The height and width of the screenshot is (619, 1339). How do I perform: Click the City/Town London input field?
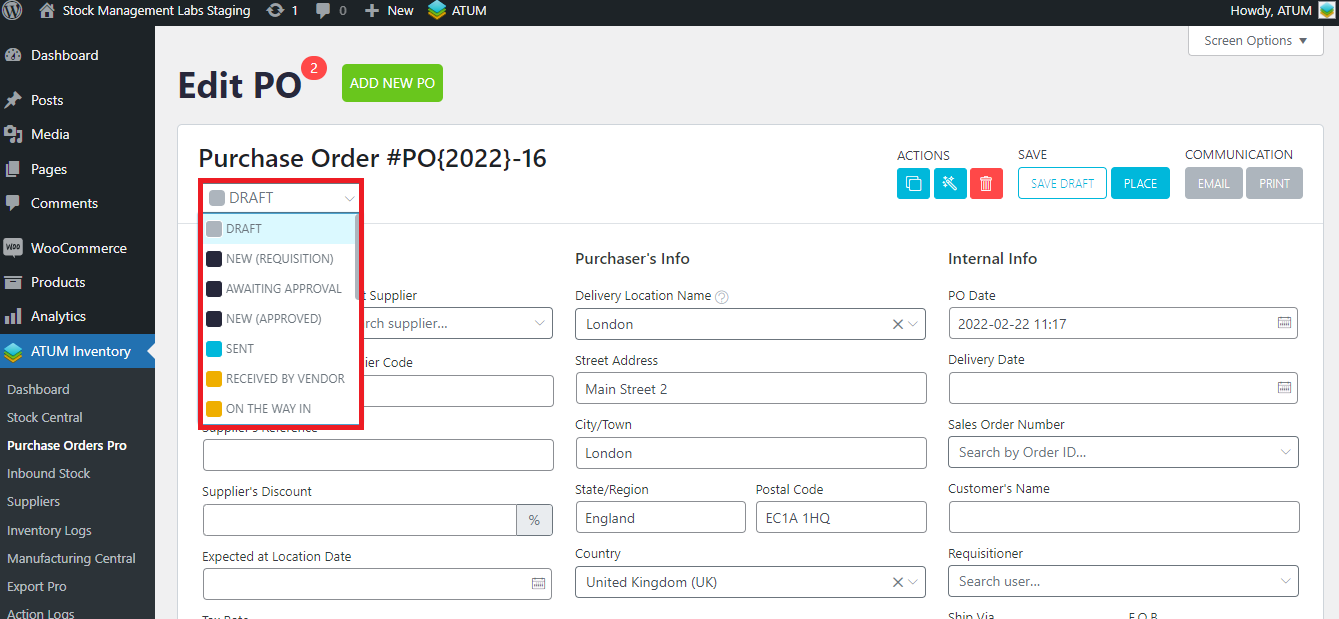(x=751, y=453)
